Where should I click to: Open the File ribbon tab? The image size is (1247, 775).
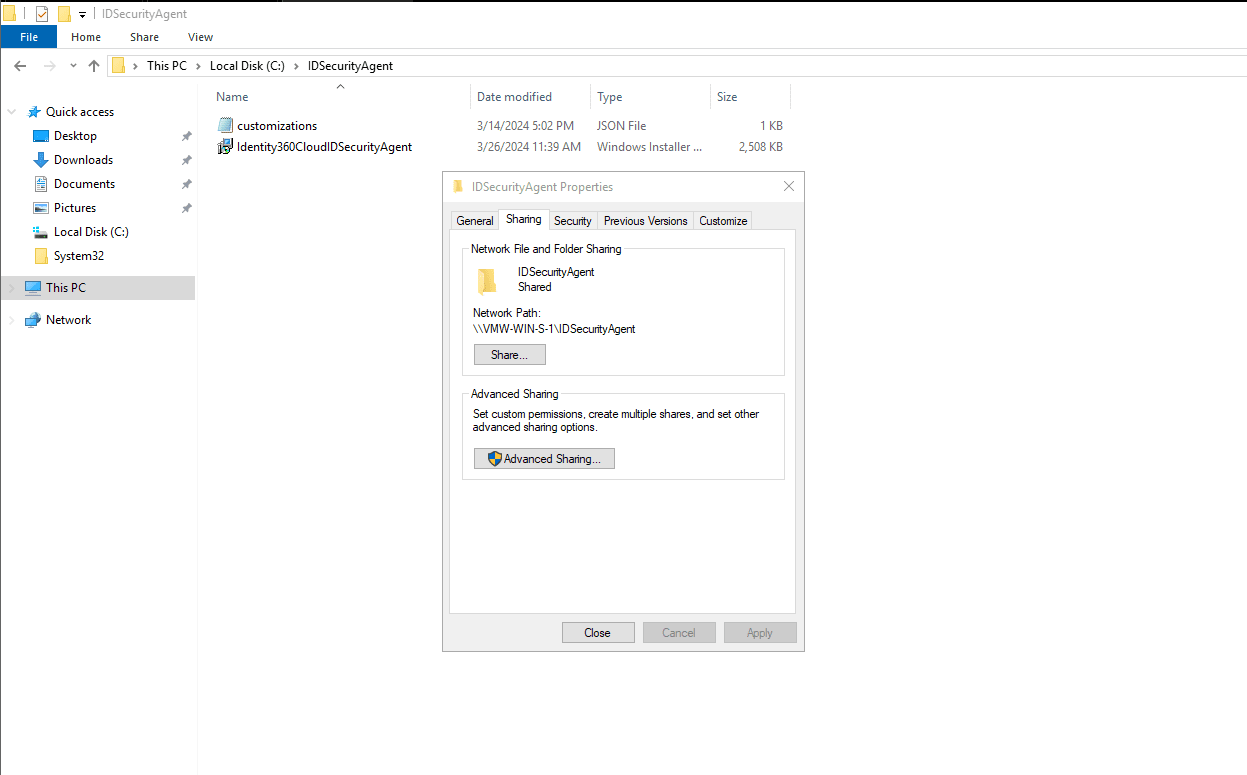point(29,37)
